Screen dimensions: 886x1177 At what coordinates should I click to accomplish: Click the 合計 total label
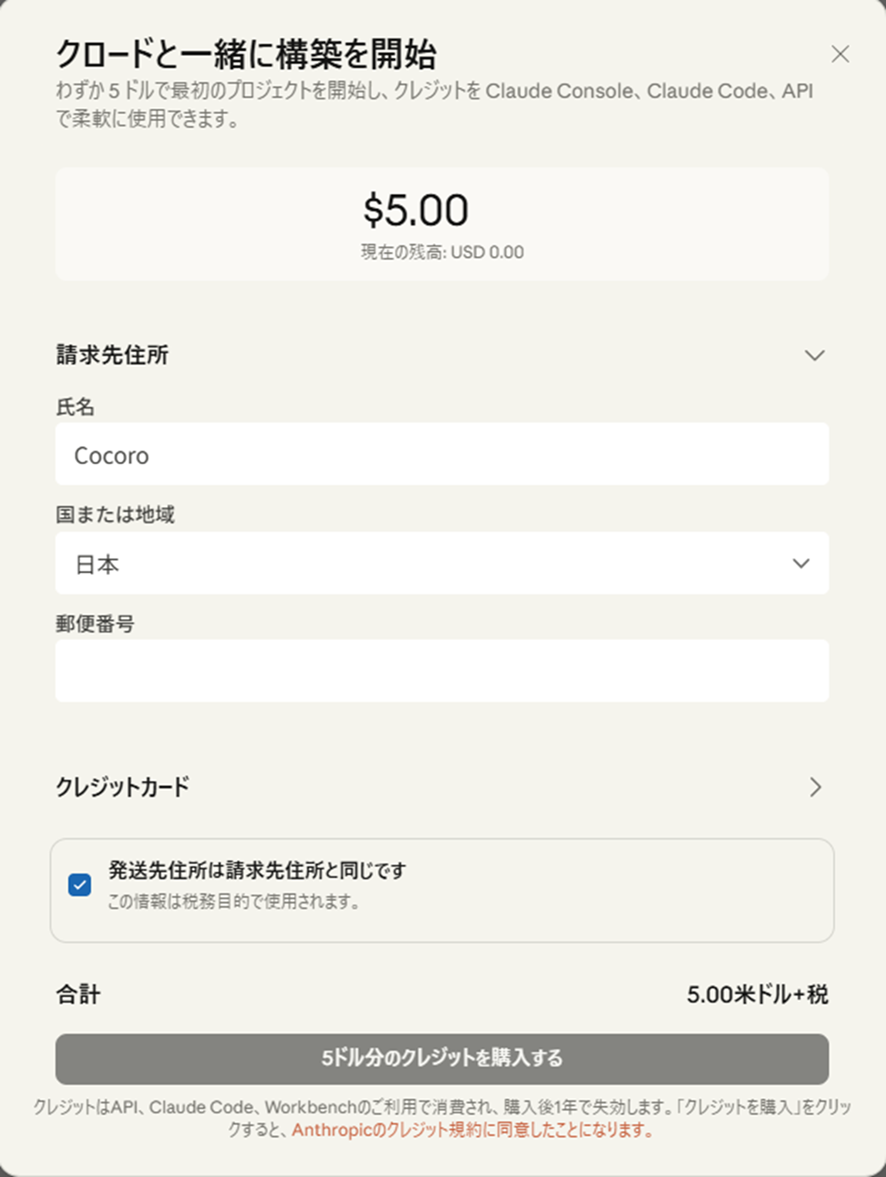pyautogui.click(x=78, y=995)
